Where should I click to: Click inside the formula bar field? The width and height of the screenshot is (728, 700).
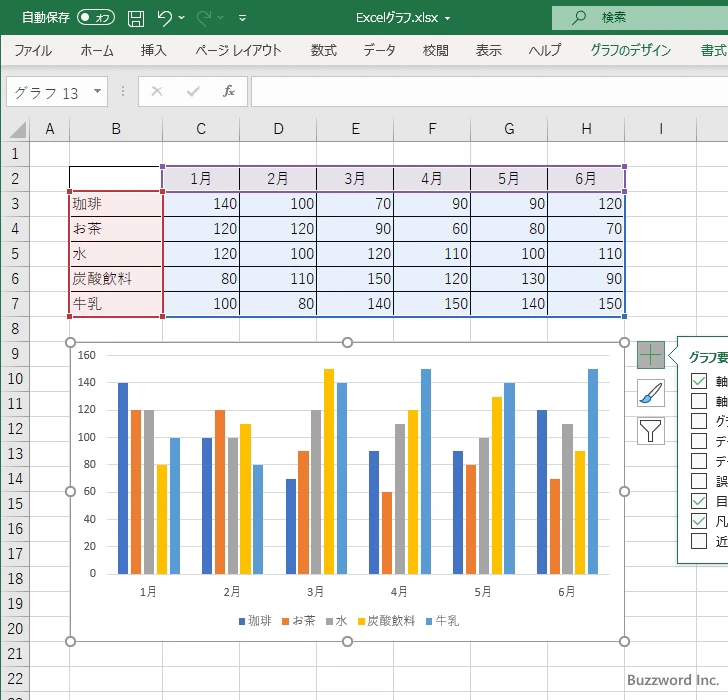point(489,91)
